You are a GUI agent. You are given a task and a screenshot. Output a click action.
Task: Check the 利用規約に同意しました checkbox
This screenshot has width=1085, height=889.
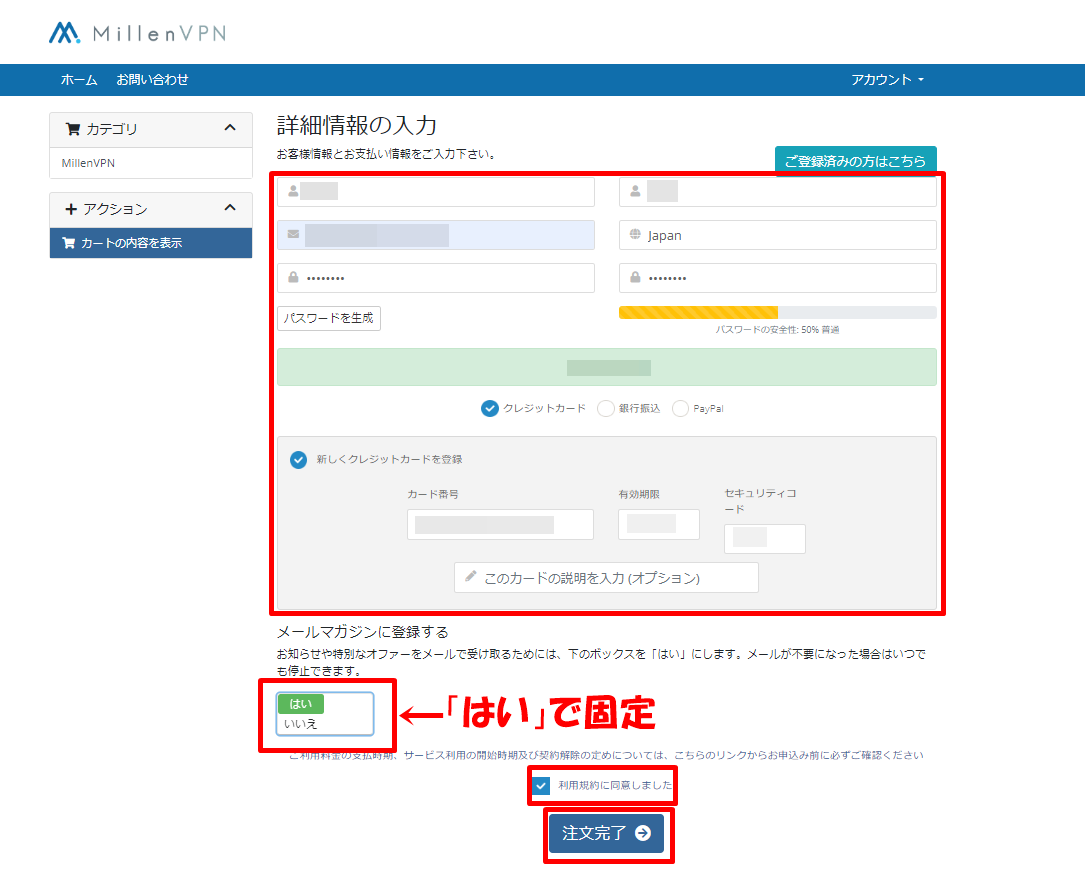540,786
